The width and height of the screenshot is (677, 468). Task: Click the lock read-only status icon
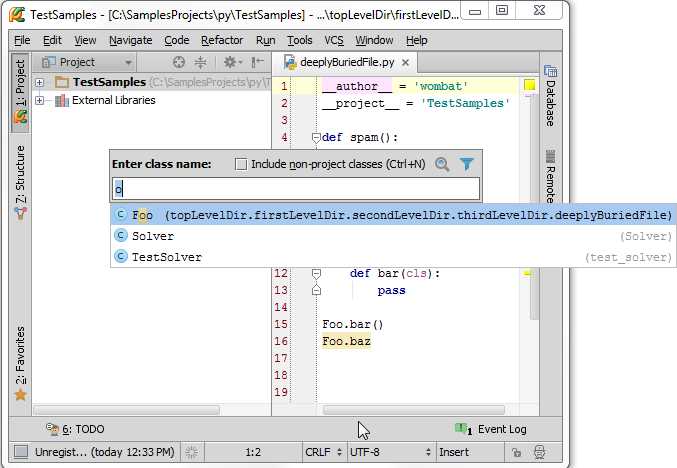click(516, 452)
